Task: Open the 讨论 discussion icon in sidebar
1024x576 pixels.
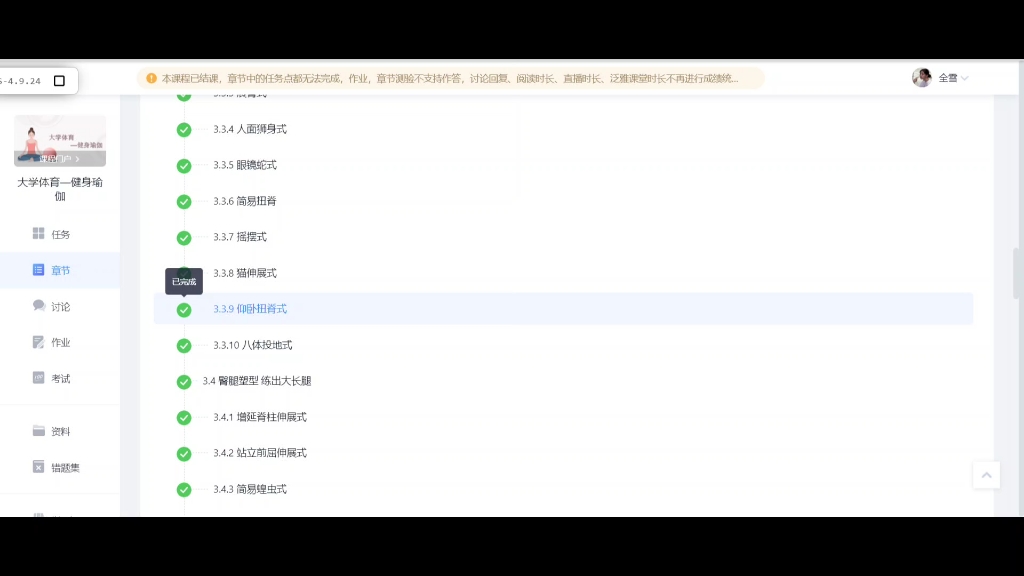Action: coord(38,306)
